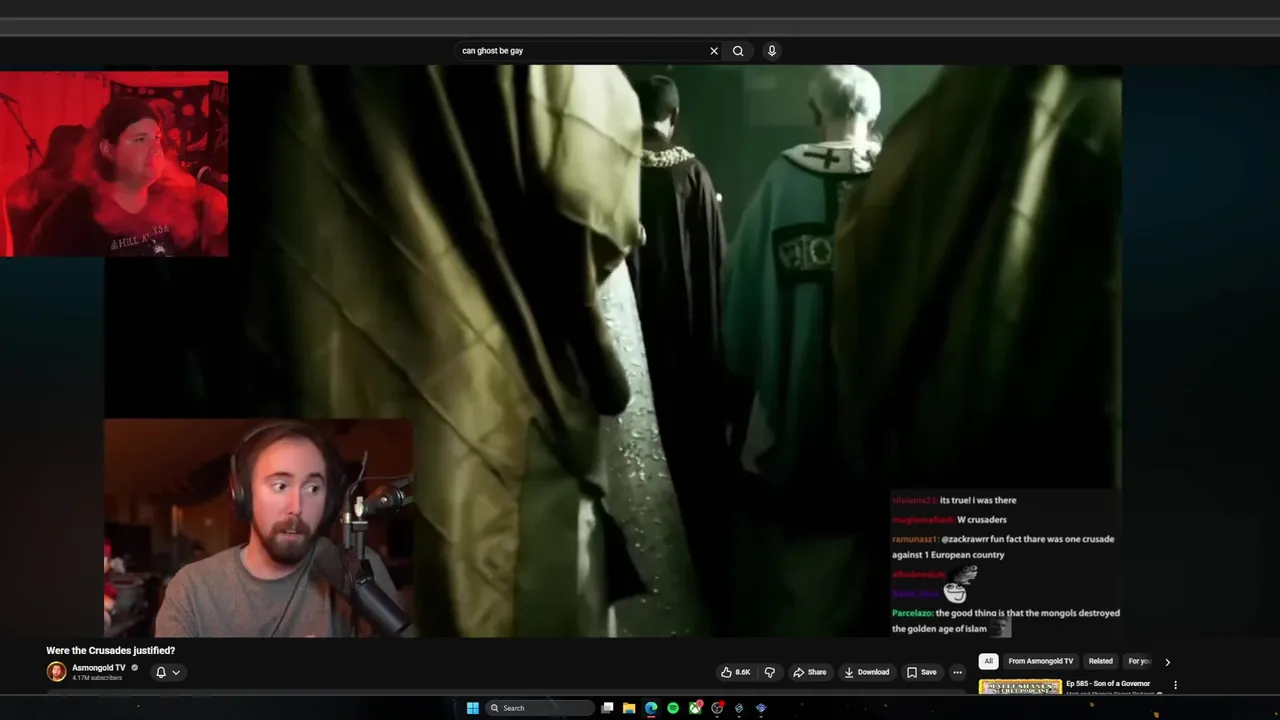Open the Xbox app from the taskbar

pos(695,708)
